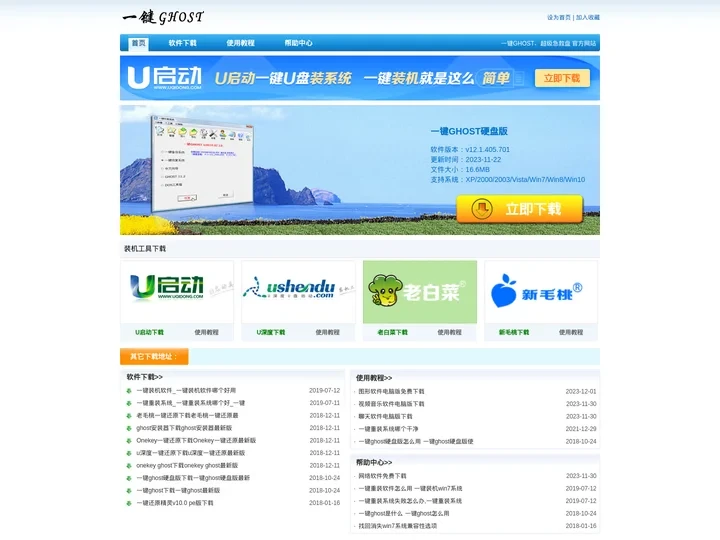Open tutorial 图形软件电脑版免费下载

point(391,391)
